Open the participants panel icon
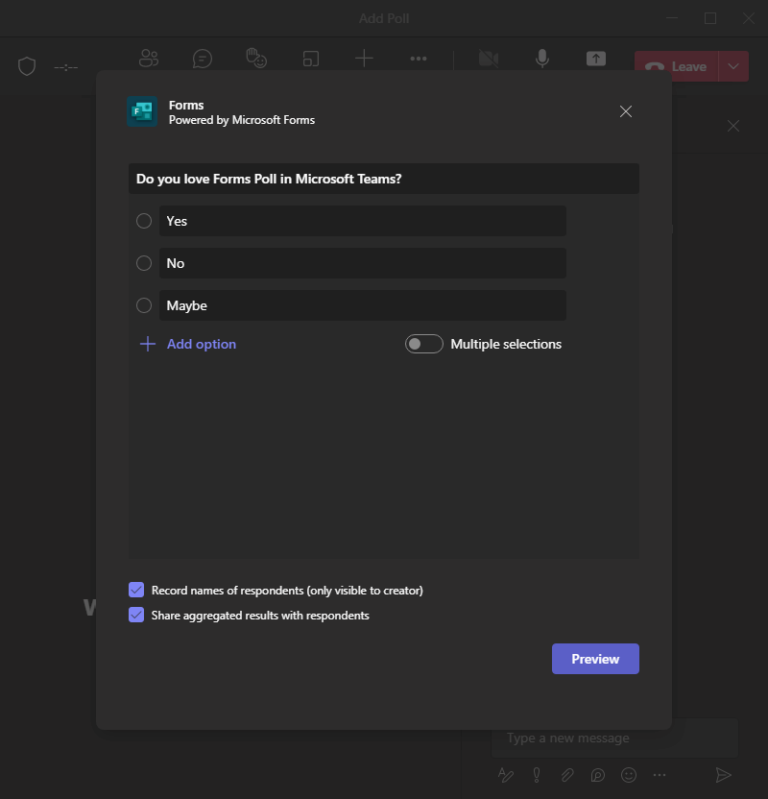 coord(149,59)
